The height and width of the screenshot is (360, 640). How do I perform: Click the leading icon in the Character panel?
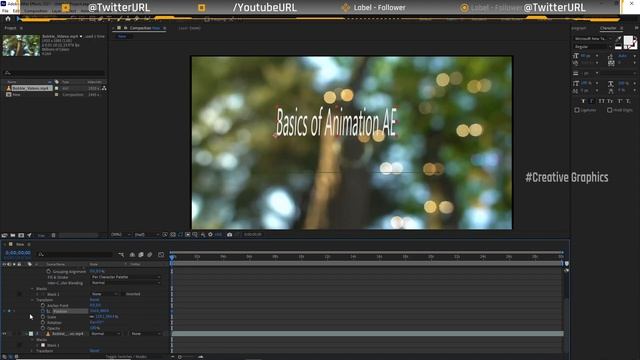[x=611, y=56]
